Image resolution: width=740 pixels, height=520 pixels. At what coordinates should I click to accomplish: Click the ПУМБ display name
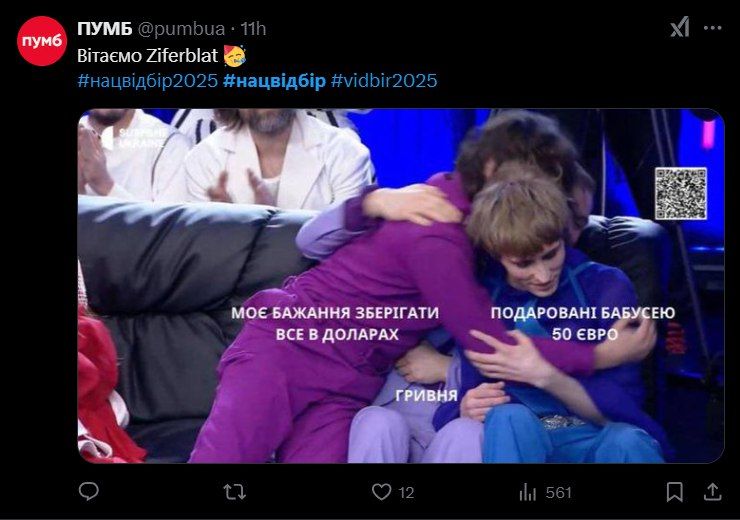105,29
